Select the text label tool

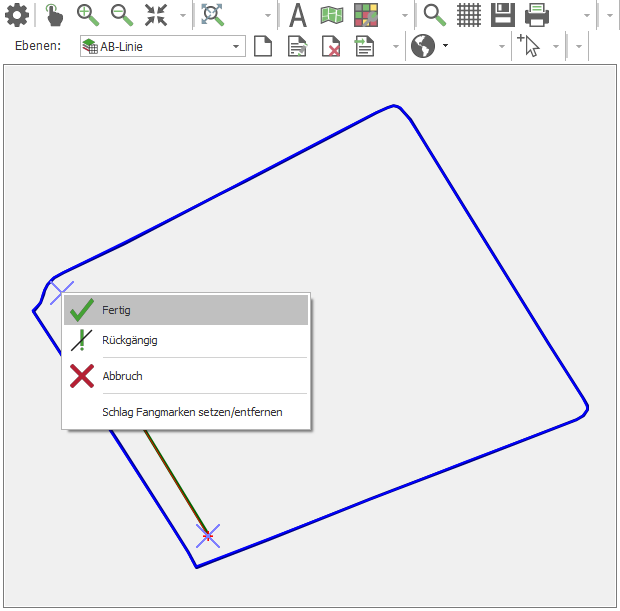tap(297, 15)
